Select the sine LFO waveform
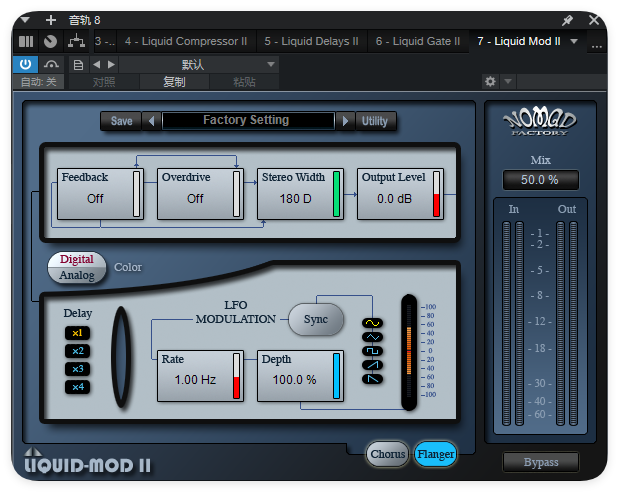The height and width of the screenshot is (492, 619). tap(372, 323)
